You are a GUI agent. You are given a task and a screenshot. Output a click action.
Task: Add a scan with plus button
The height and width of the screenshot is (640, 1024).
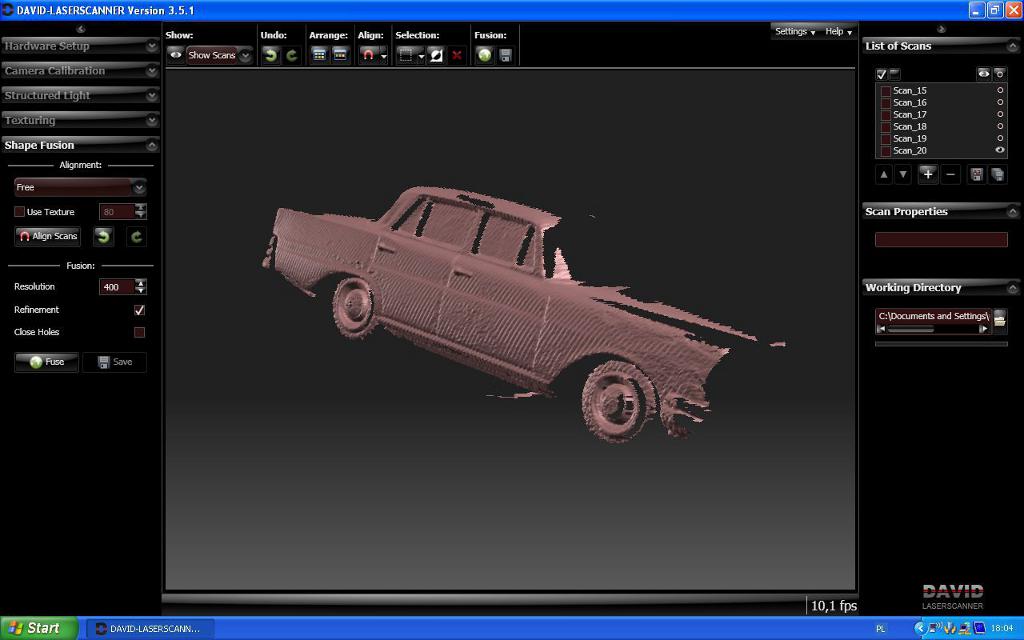928,174
